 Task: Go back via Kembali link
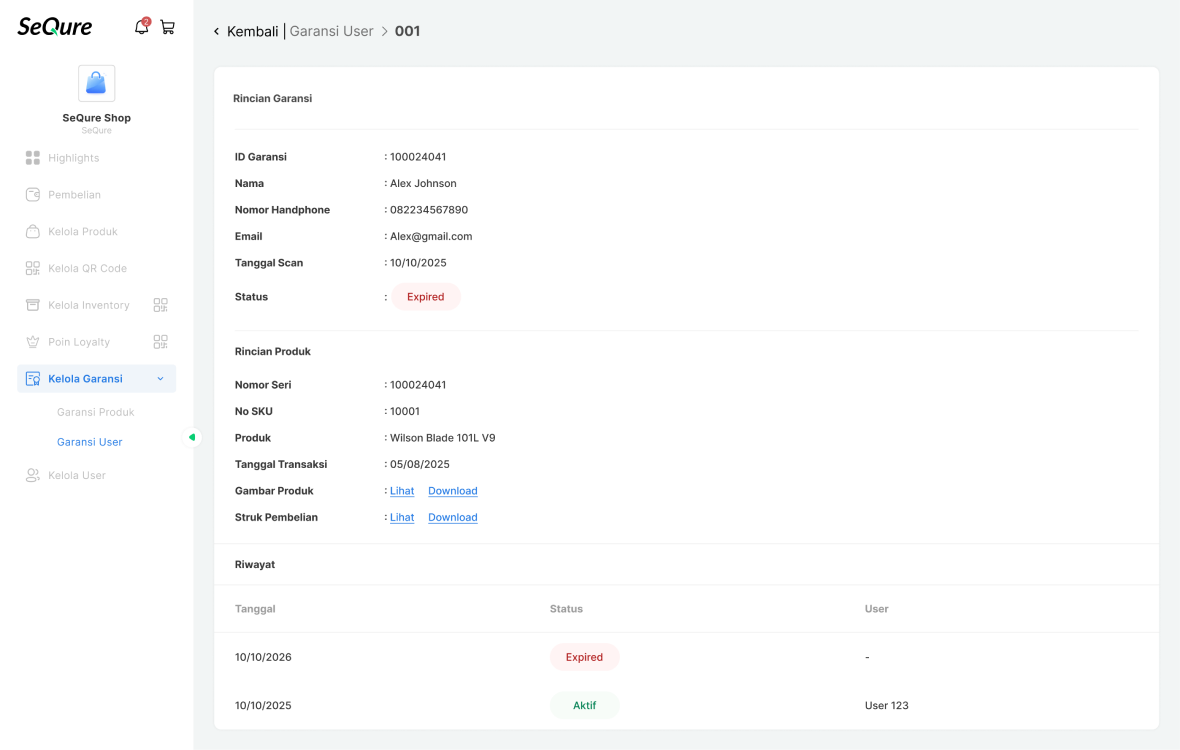(x=252, y=32)
